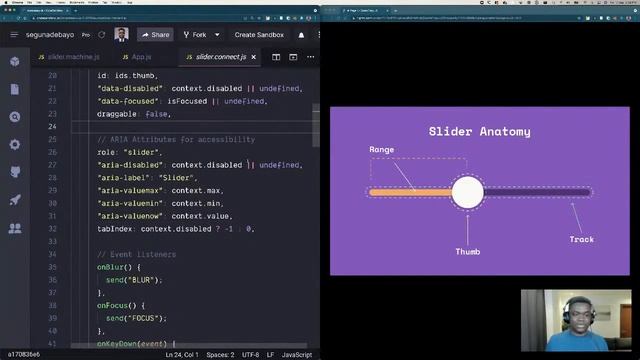Click the Range label
Image resolution: width=640 pixels, height=360 pixels.
point(382,149)
